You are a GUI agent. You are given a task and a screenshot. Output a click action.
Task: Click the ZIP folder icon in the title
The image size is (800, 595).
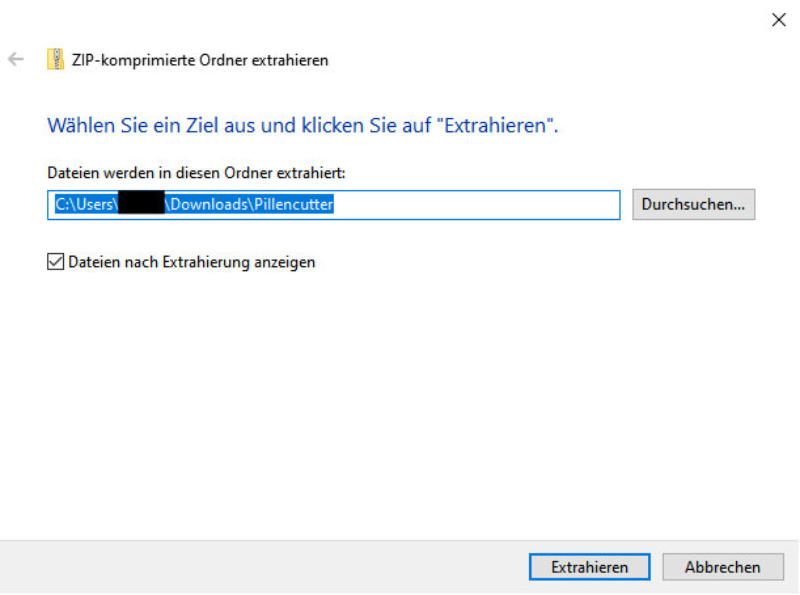[55, 59]
